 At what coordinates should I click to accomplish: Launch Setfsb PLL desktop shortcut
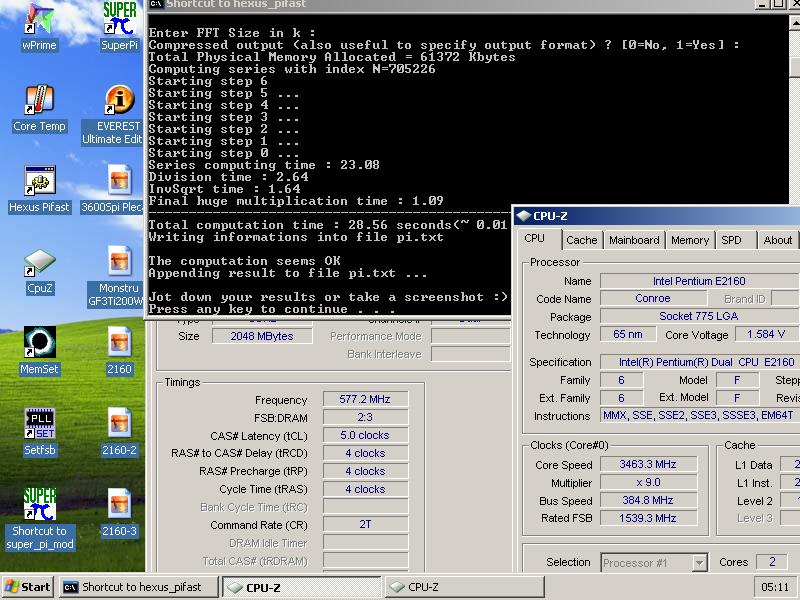(x=39, y=432)
